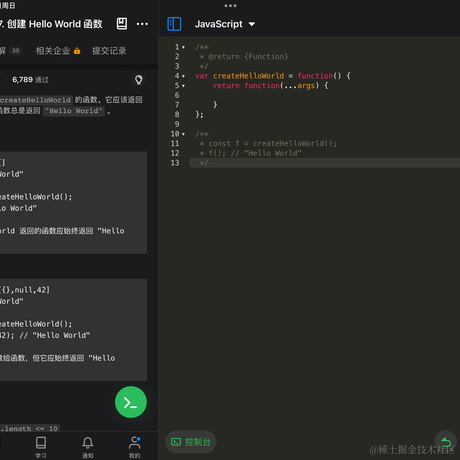Open the problem notes book icon

(122, 24)
